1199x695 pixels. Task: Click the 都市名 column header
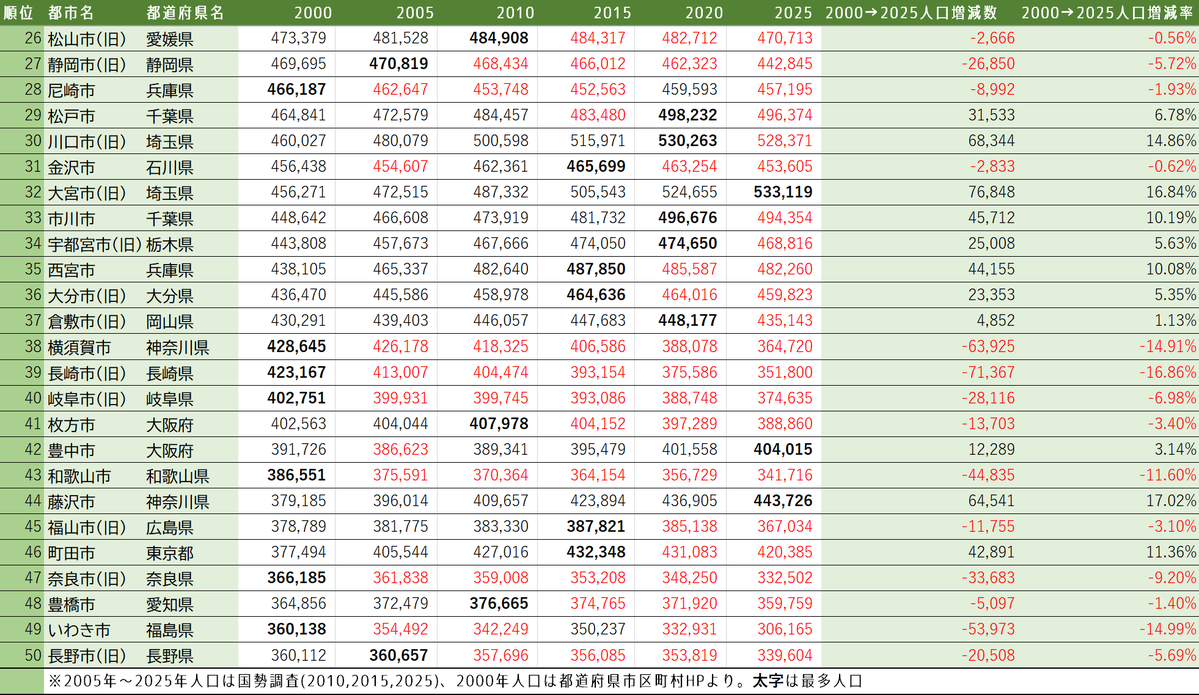(71, 13)
